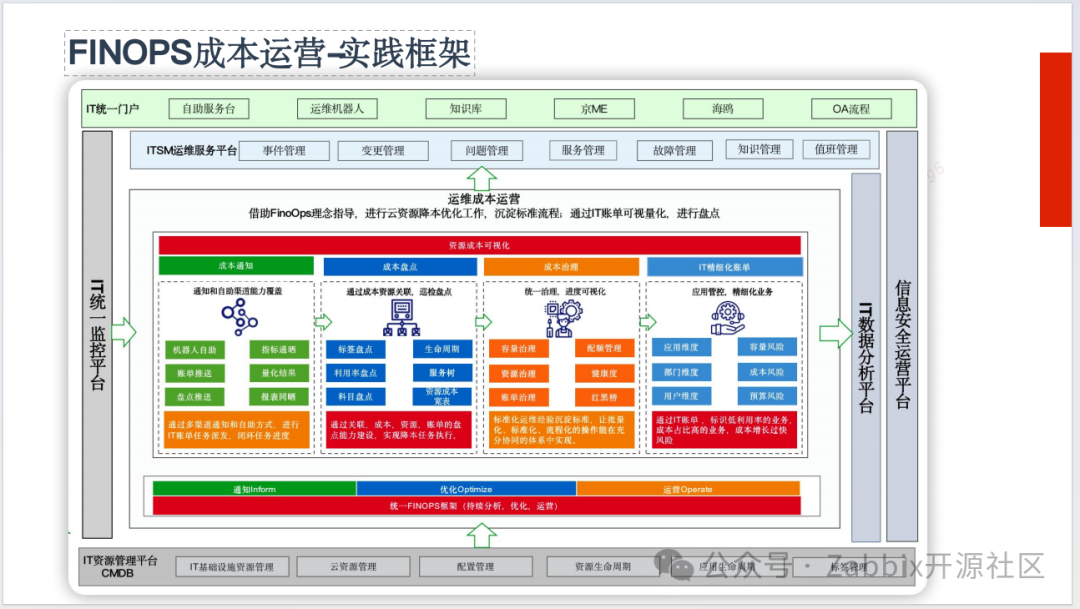Click the 健康度 block
This screenshot has width=1080, height=609.
[604, 373]
